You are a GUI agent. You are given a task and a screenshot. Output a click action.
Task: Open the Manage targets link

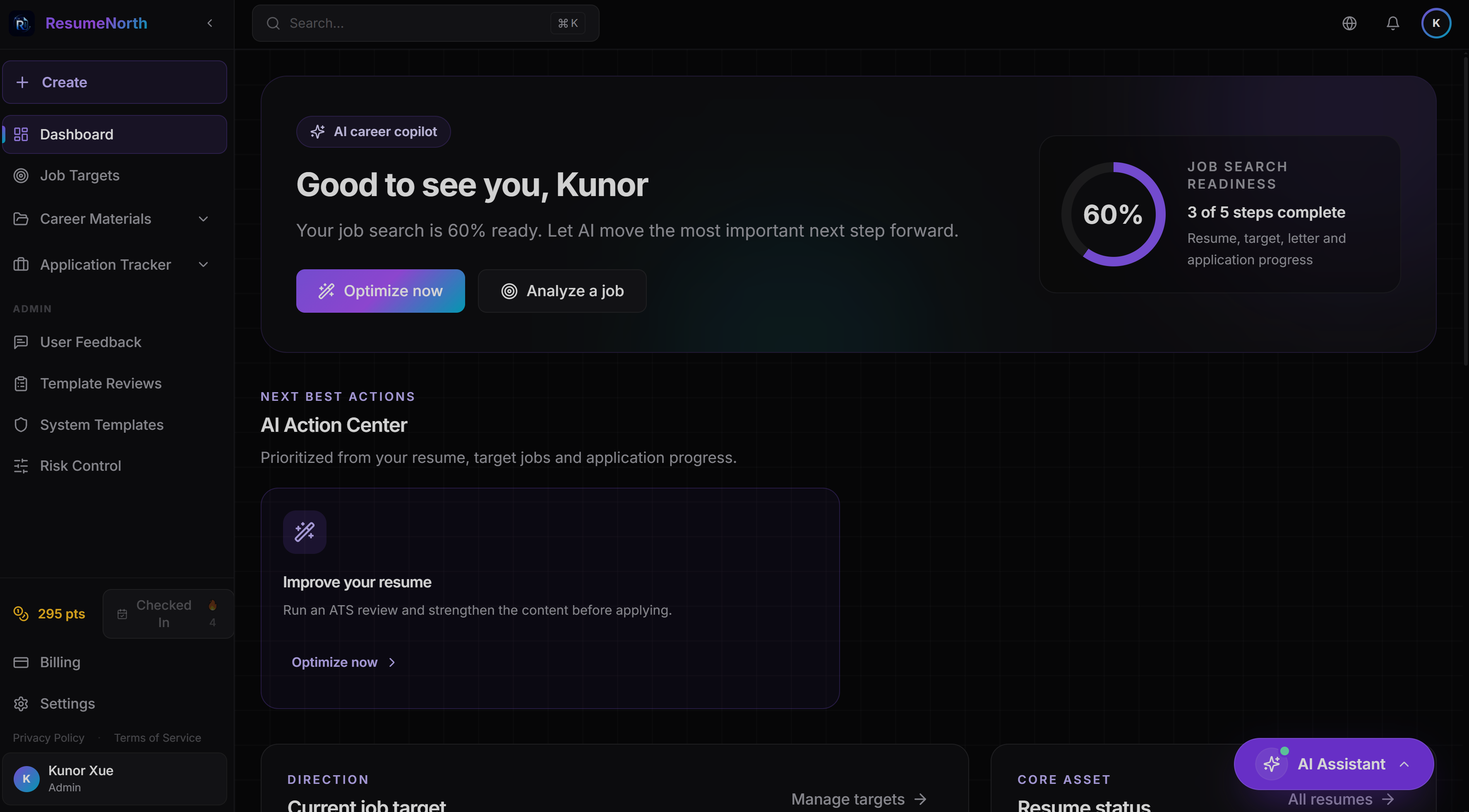(859, 799)
